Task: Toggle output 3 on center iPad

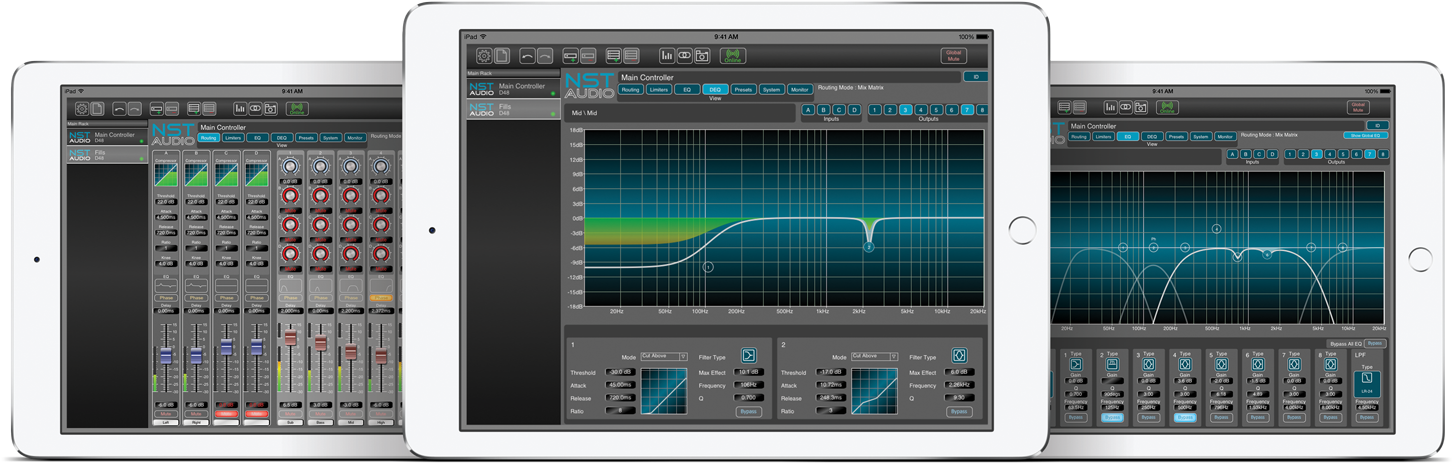Action: coord(905,110)
